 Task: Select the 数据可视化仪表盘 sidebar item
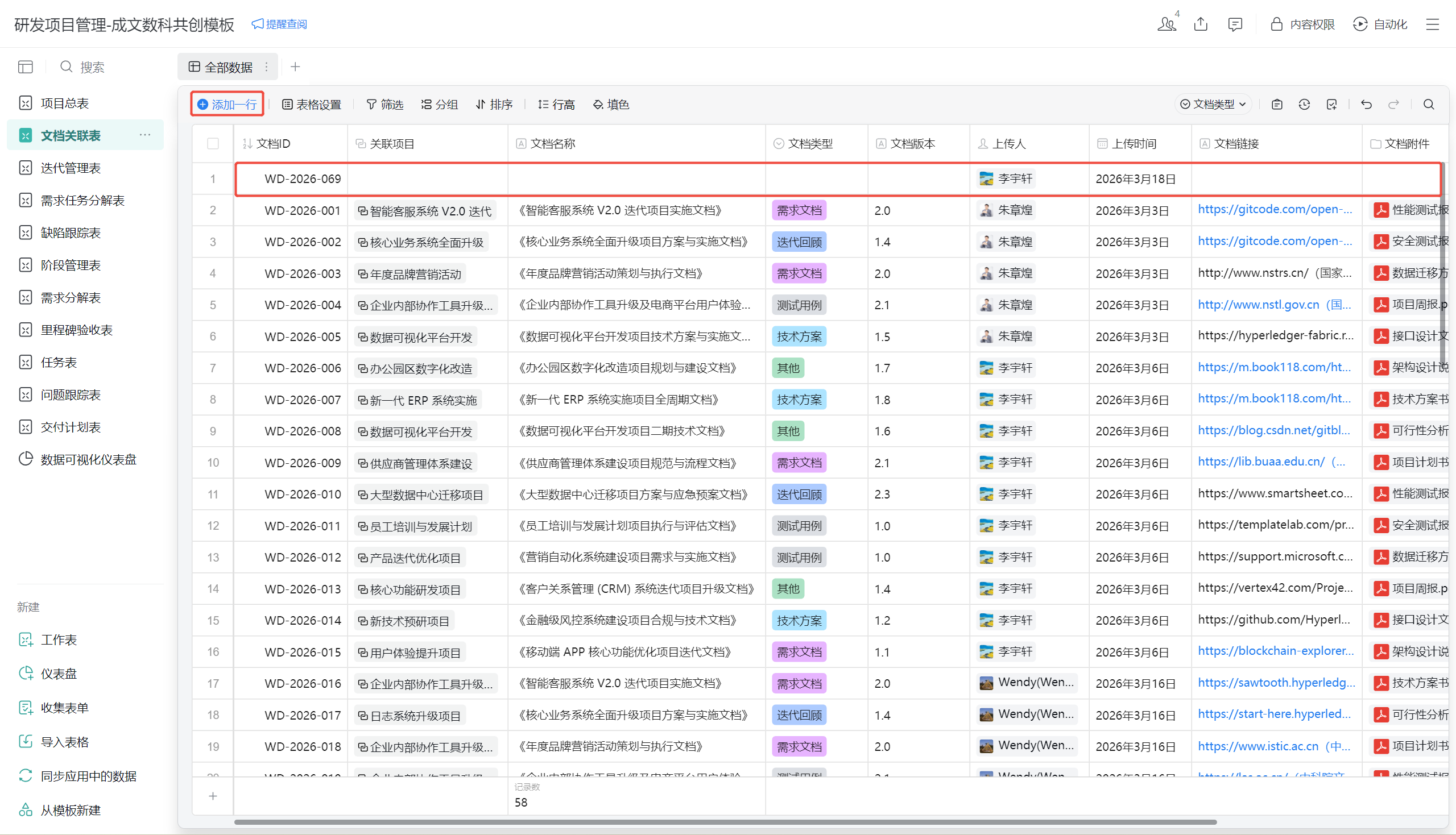click(x=88, y=459)
